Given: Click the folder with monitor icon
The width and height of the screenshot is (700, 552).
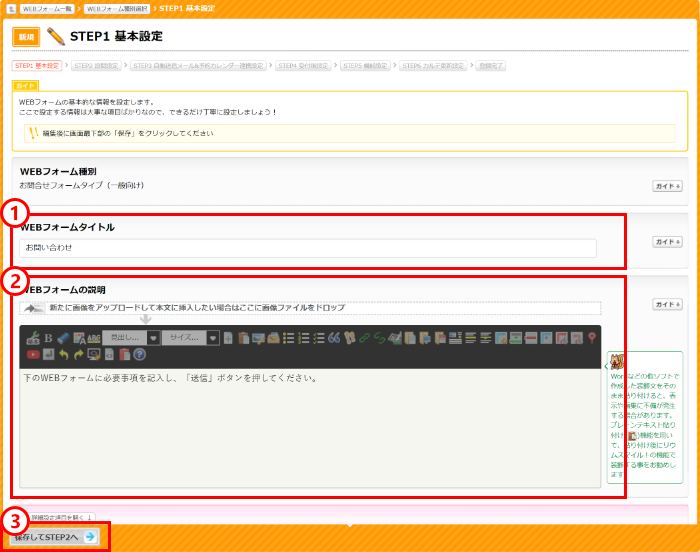Looking at the screenshot, I should pos(425,338).
